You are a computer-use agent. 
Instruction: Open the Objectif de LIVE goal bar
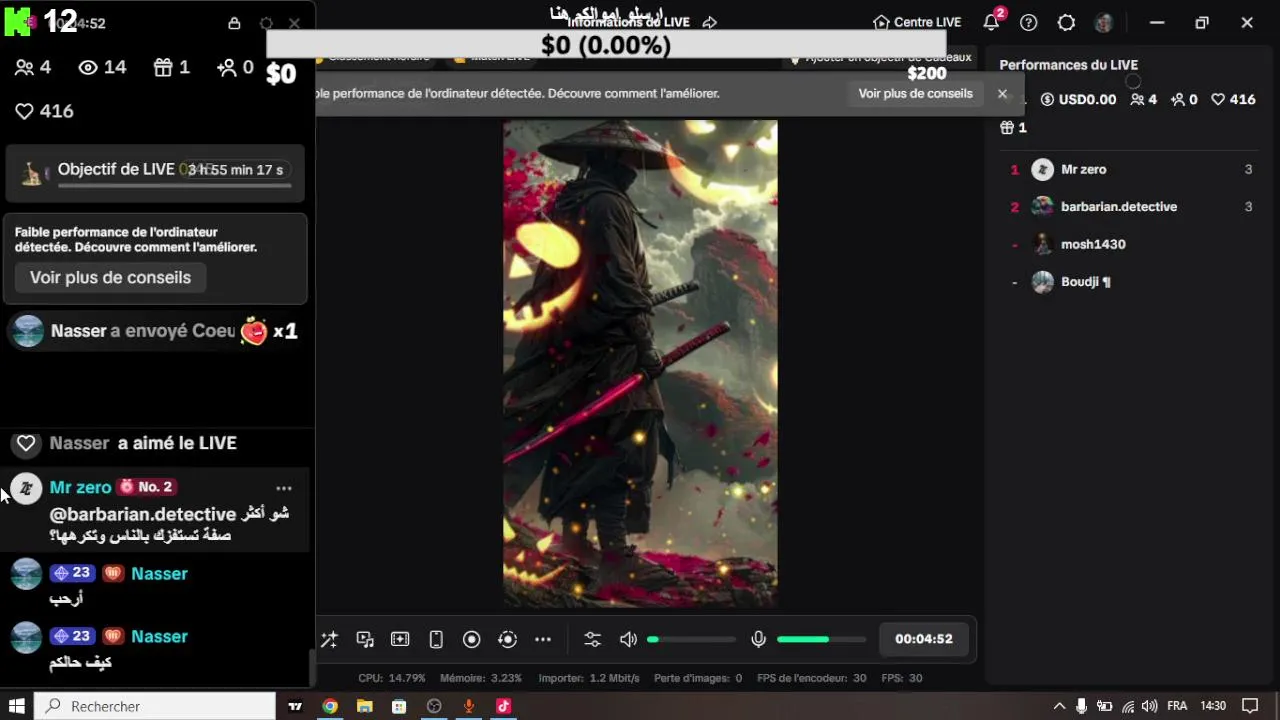pyautogui.click(x=155, y=172)
